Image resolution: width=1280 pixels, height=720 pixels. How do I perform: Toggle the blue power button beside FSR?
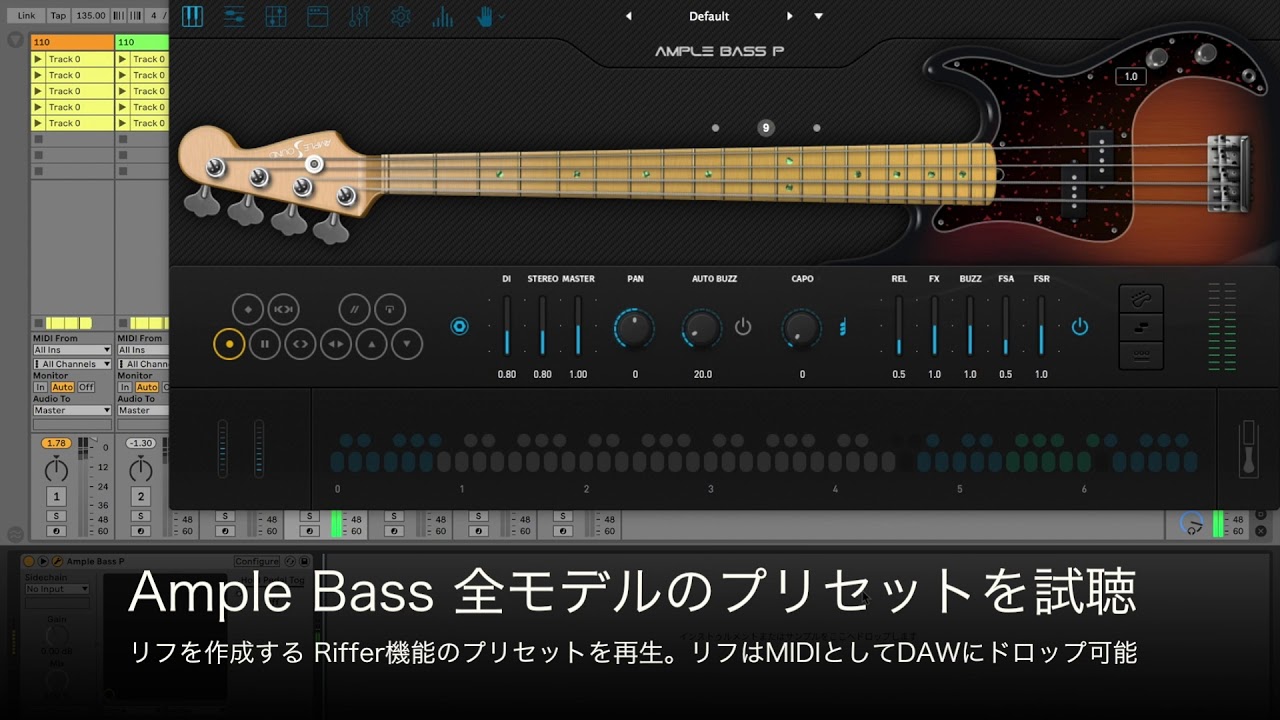(1080, 326)
